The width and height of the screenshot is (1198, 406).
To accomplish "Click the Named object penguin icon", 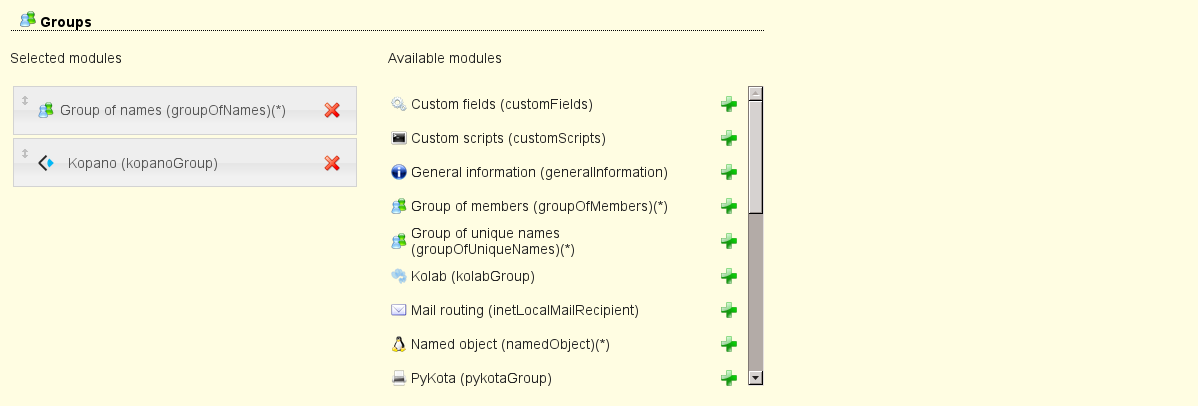I will click(x=398, y=344).
